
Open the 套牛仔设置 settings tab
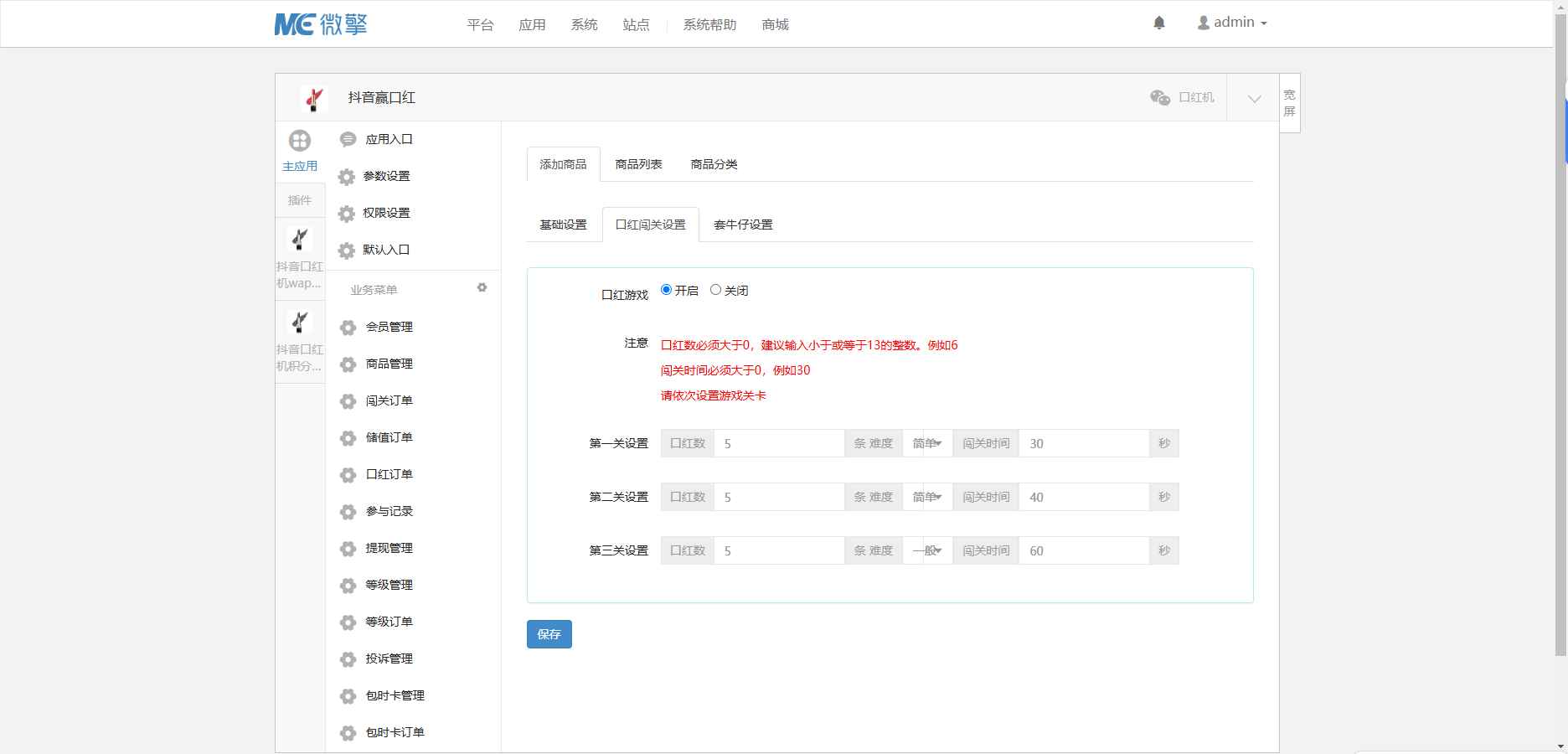click(x=744, y=225)
